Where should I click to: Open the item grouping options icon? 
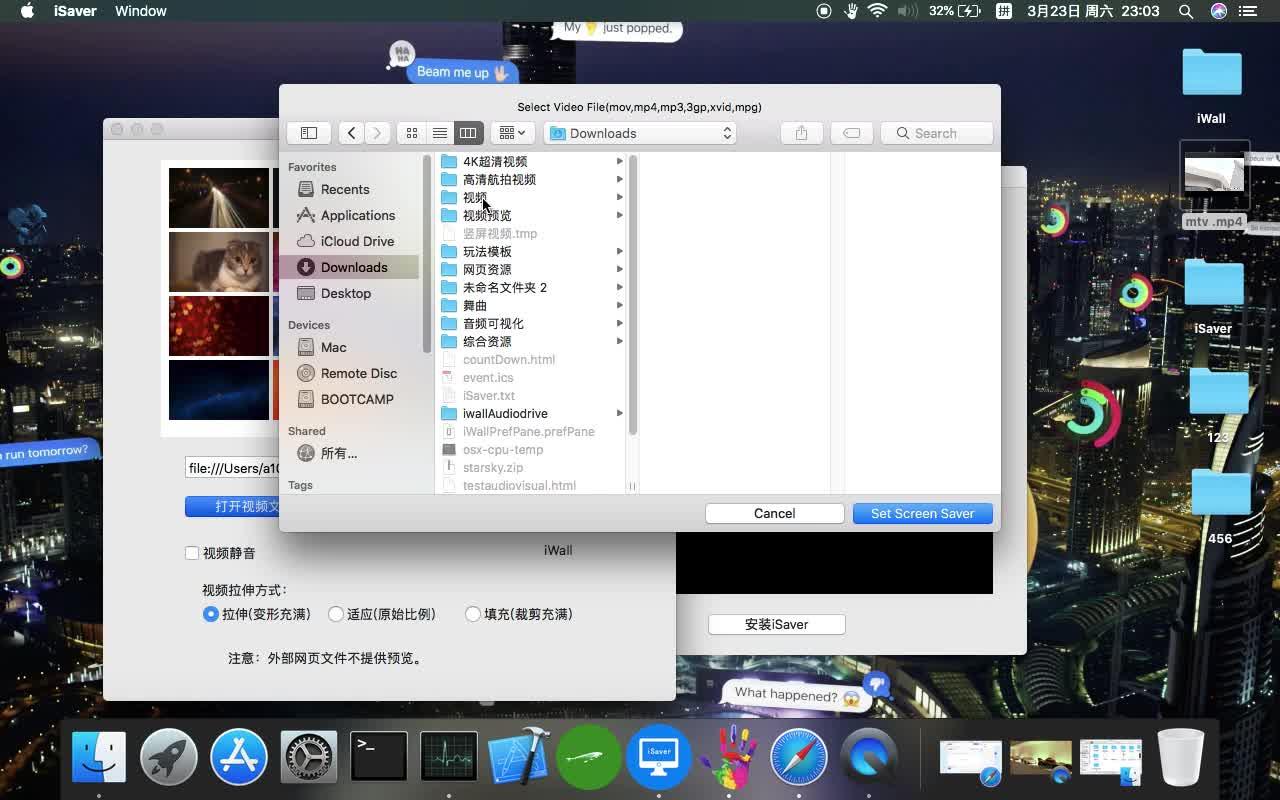510,132
